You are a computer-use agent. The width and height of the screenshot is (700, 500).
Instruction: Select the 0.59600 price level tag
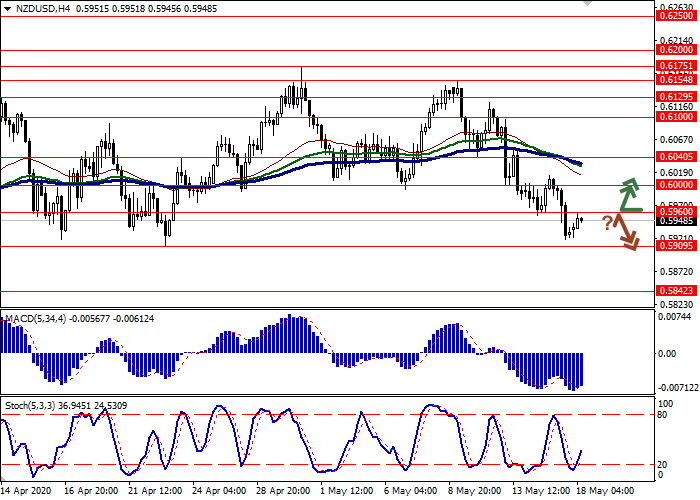(675, 212)
